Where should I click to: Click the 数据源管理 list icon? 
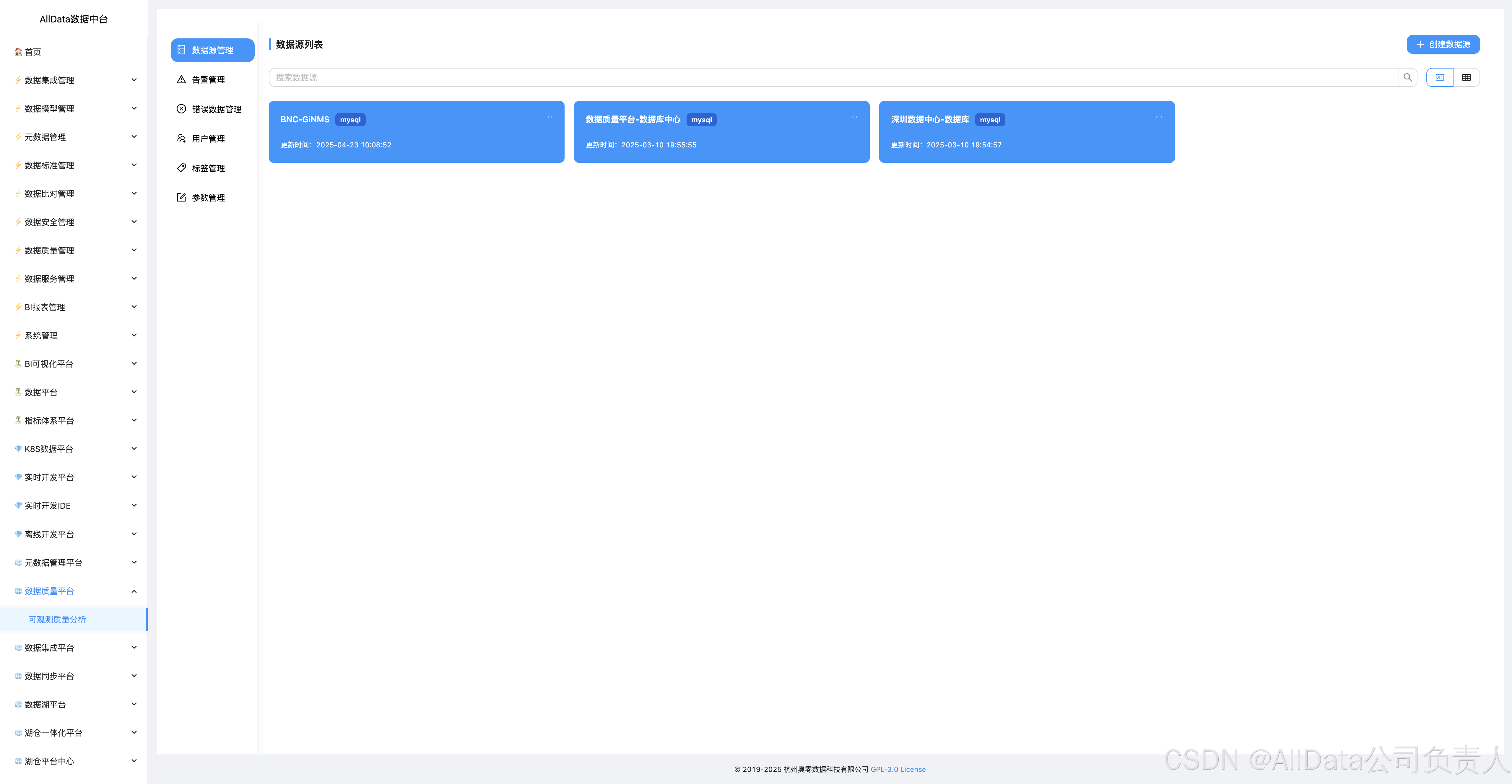181,50
